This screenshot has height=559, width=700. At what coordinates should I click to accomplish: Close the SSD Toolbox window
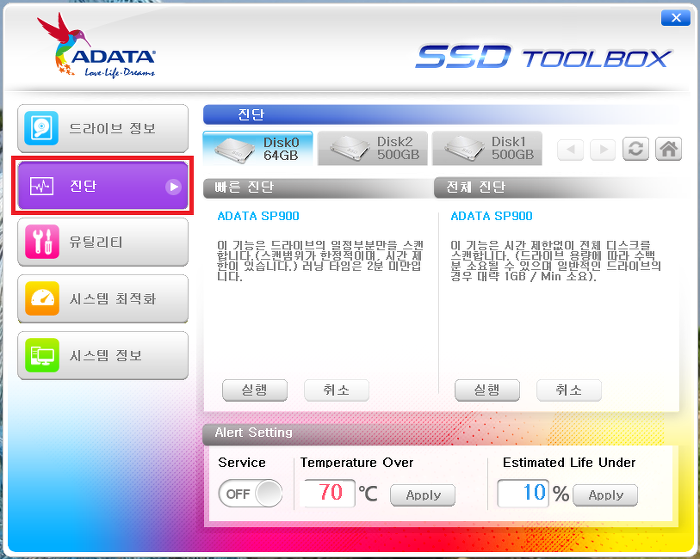click(676, 18)
